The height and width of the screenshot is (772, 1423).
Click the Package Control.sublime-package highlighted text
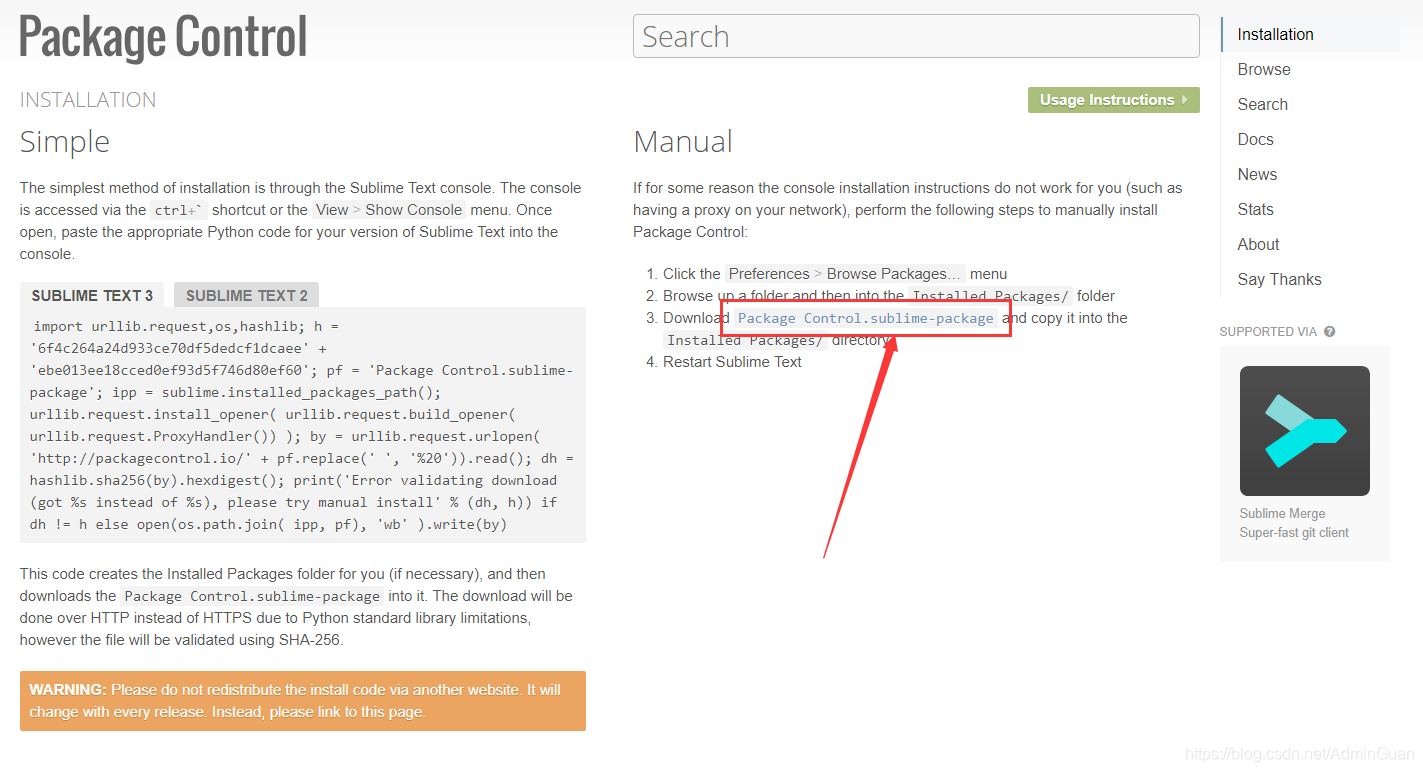[x=865, y=318]
